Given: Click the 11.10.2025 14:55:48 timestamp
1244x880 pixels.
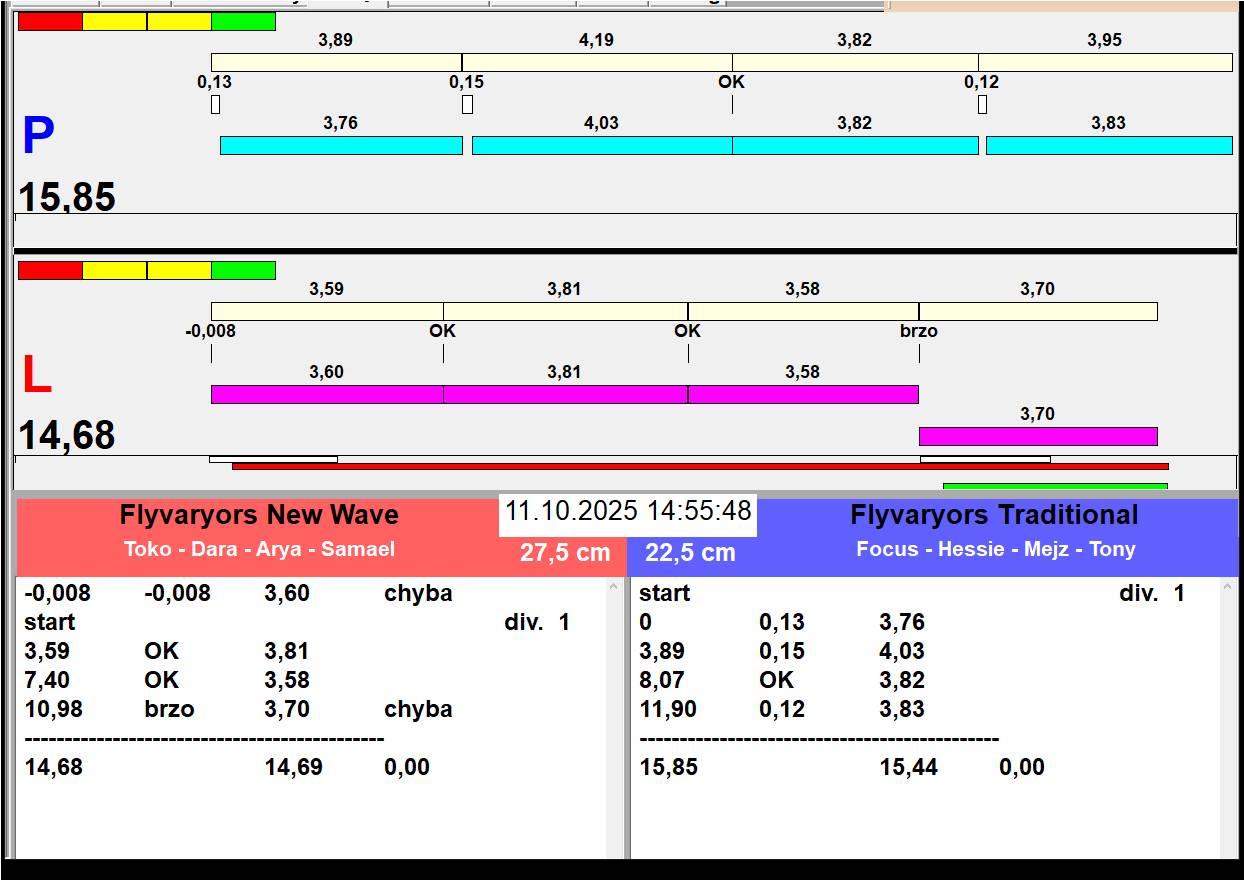Looking at the screenshot, I should (628, 511).
